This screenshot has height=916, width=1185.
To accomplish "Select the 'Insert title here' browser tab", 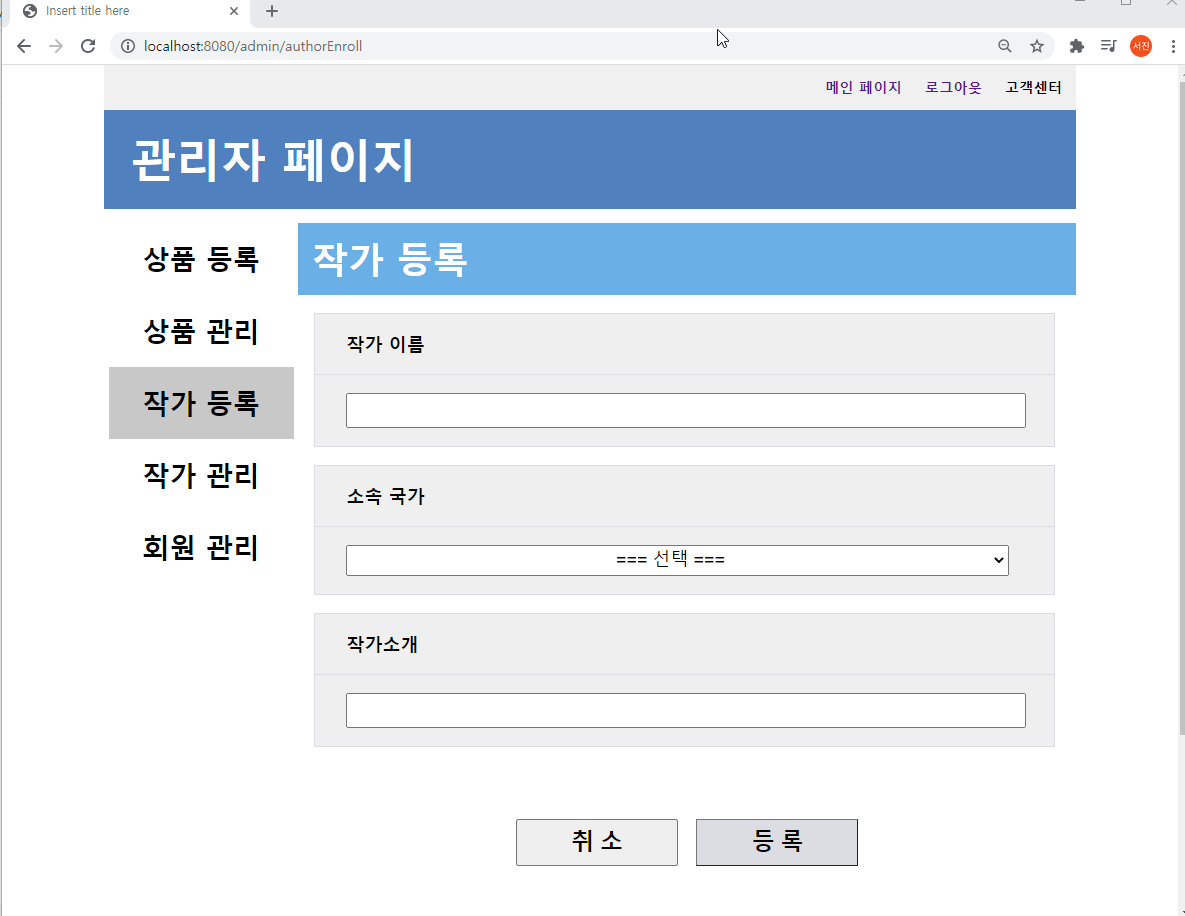I will tap(128, 11).
